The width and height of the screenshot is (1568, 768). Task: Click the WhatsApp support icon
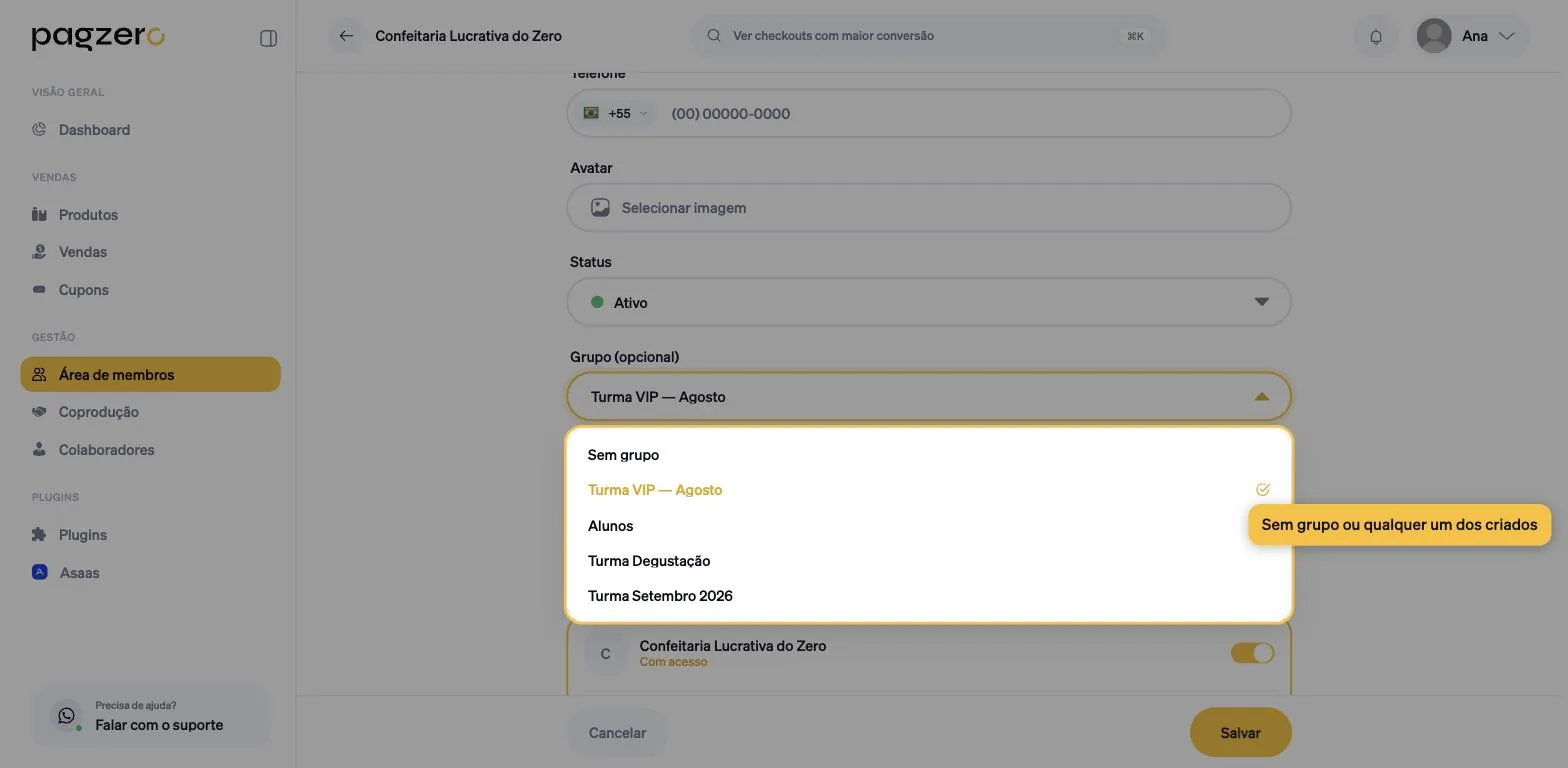click(x=66, y=715)
